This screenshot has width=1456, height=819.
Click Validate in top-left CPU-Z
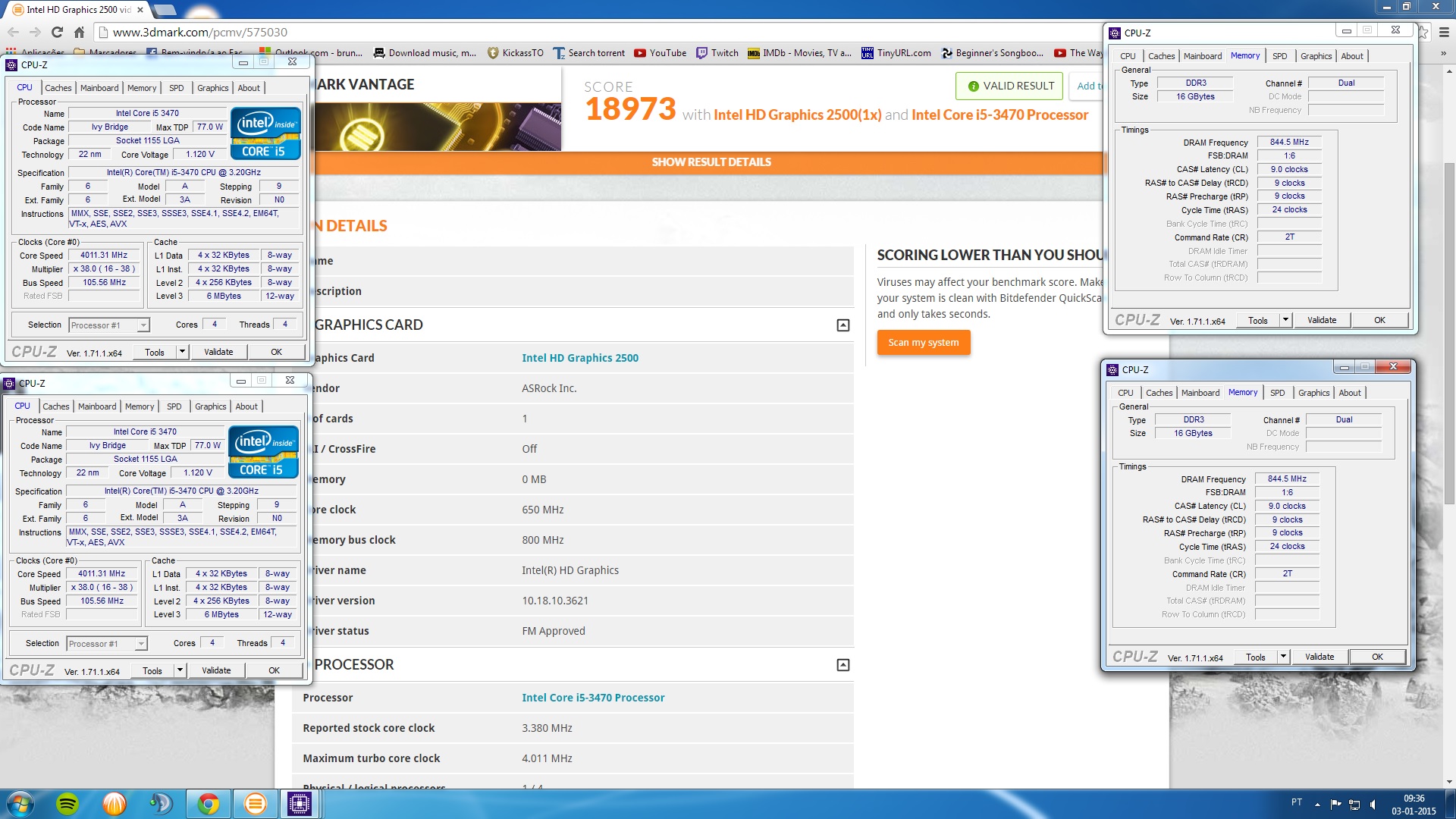(218, 352)
